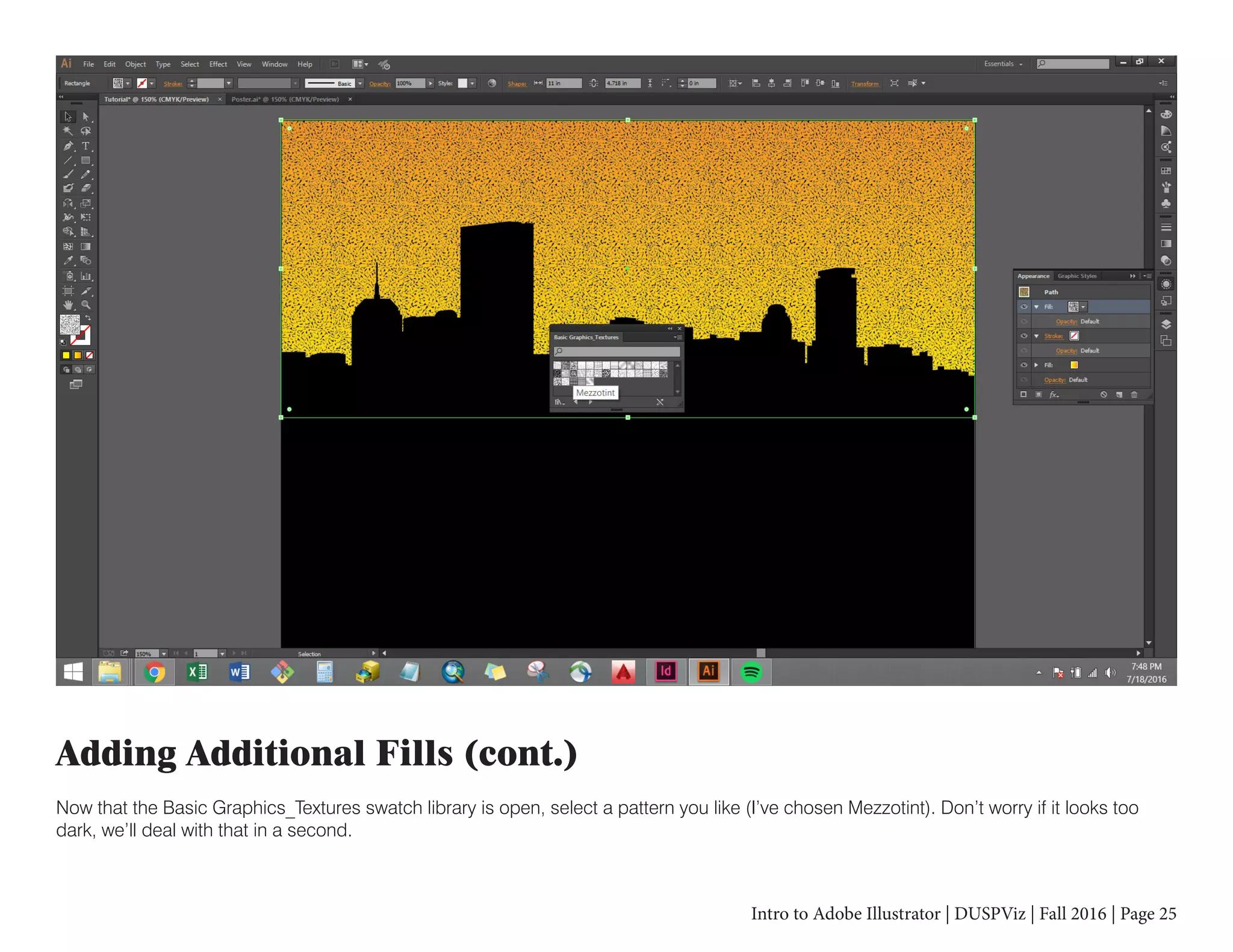This screenshot has width=1233, height=952.
Task: Open the Color panel icon in dock
Action: pos(1166,114)
